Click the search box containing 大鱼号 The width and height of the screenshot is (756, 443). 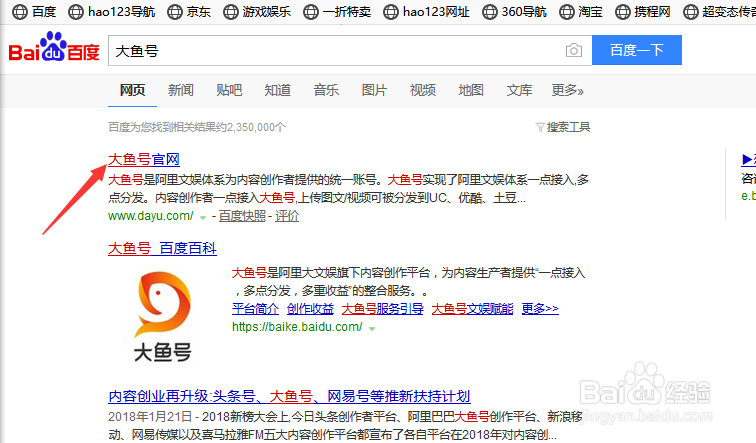[x=350, y=50]
